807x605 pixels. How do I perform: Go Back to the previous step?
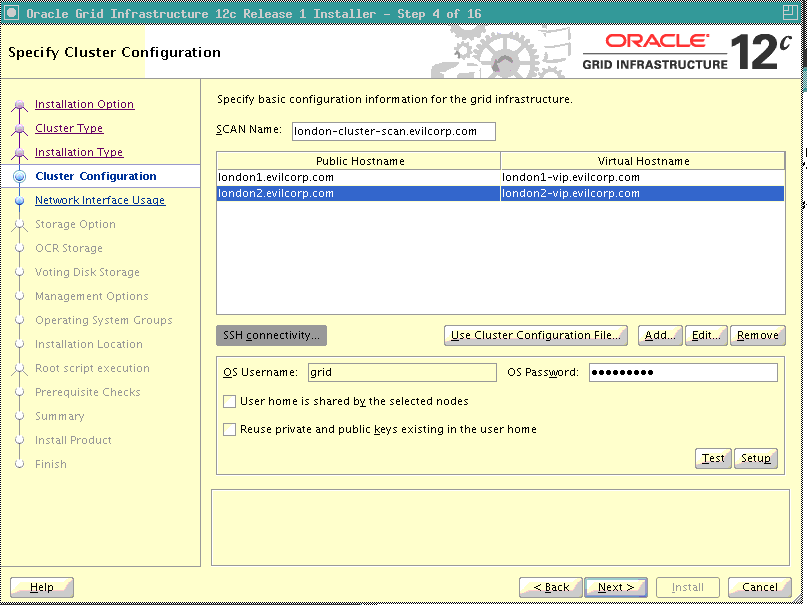[x=551, y=588]
